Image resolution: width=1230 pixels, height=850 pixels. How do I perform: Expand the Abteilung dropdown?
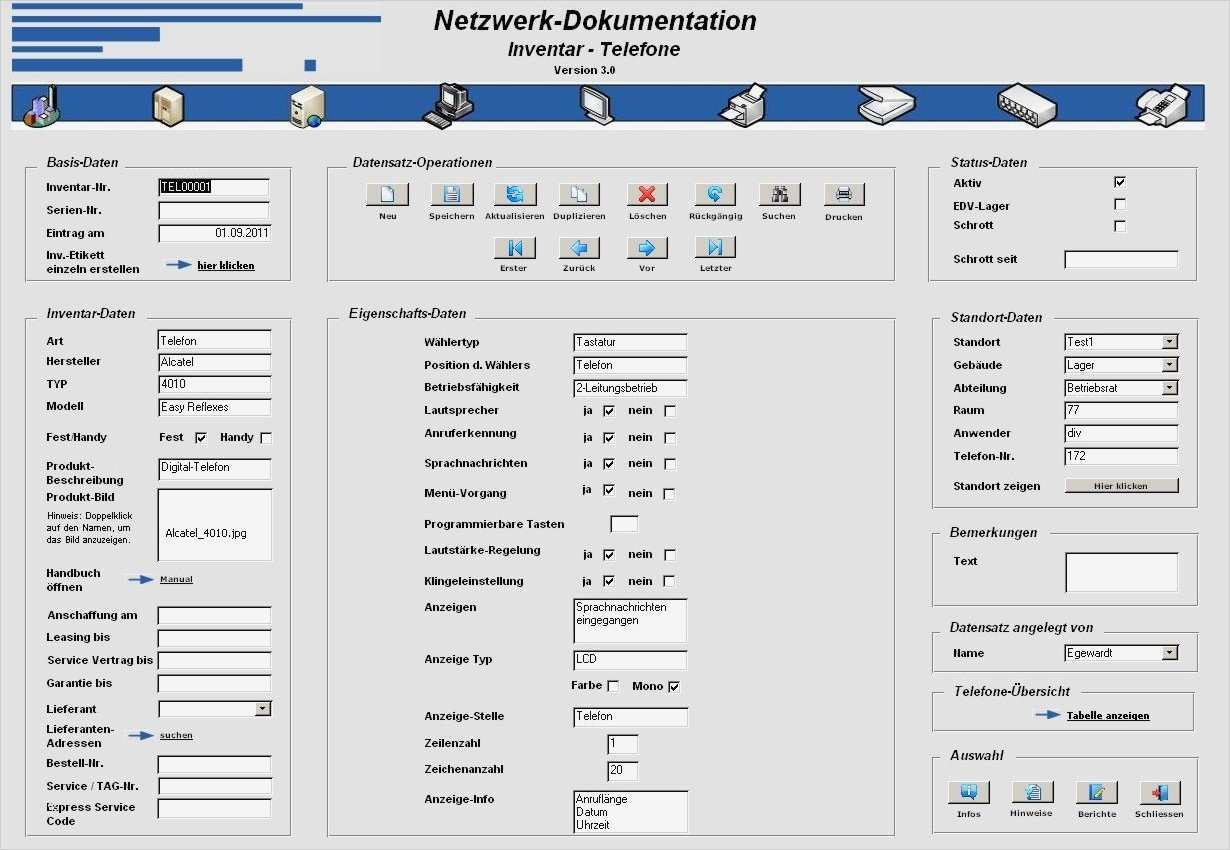(x=1170, y=388)
